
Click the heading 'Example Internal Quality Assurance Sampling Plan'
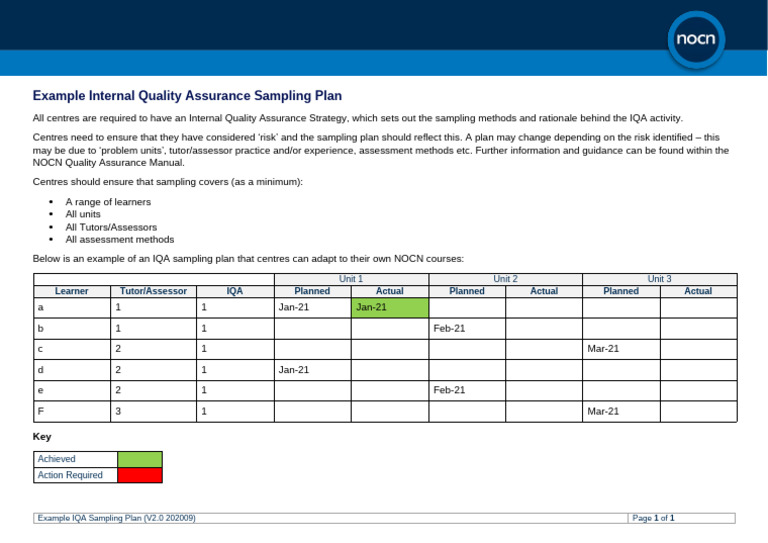(187, 95)
